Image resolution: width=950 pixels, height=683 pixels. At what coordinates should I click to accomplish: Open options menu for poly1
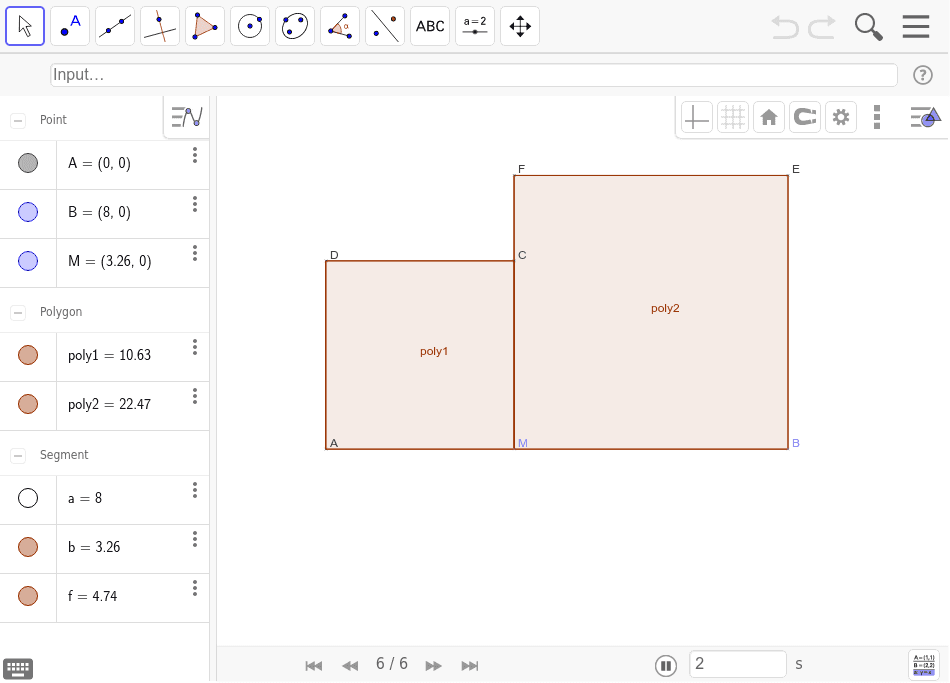click(x=195, y=347)
